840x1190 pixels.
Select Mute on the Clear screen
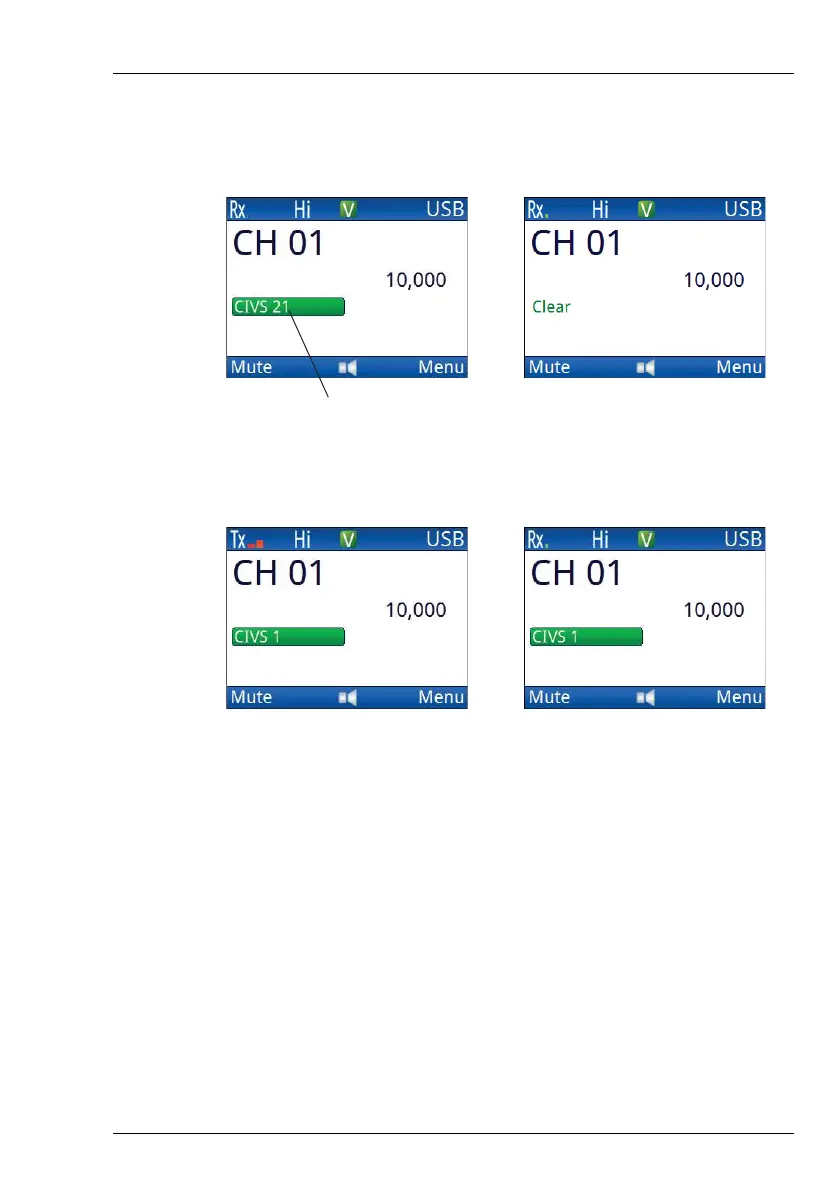click(549, 367)
